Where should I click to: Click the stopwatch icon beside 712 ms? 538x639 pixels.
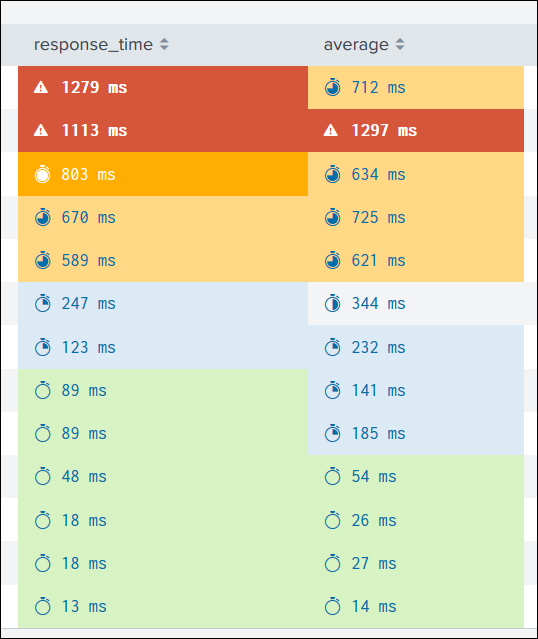click(x=333, y=87)
